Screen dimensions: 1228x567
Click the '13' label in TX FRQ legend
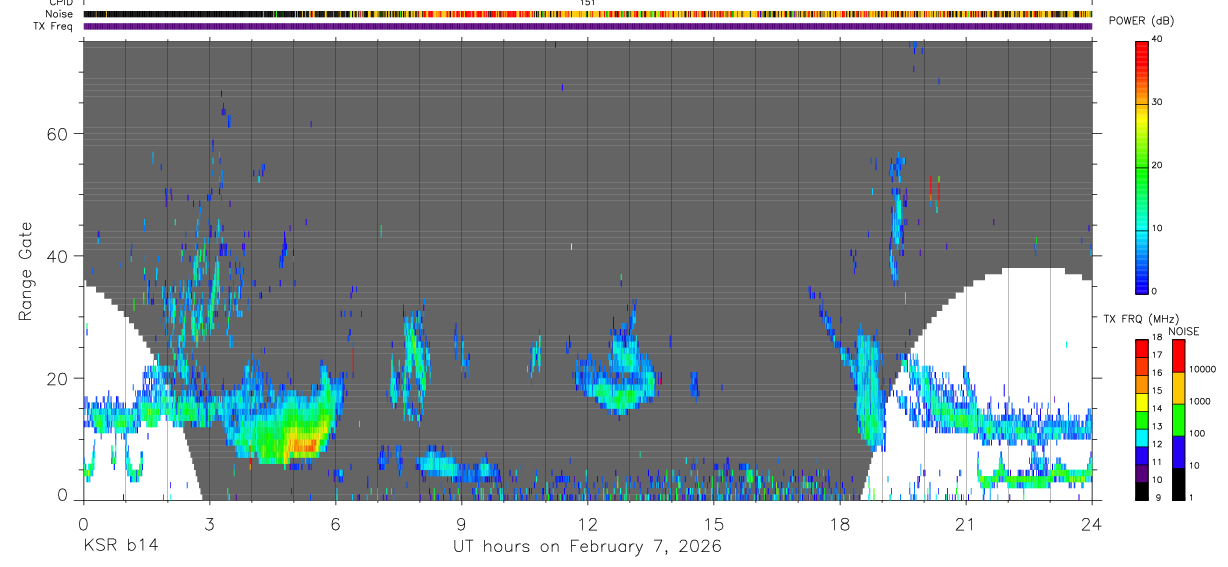click(x=1157, y=427)
